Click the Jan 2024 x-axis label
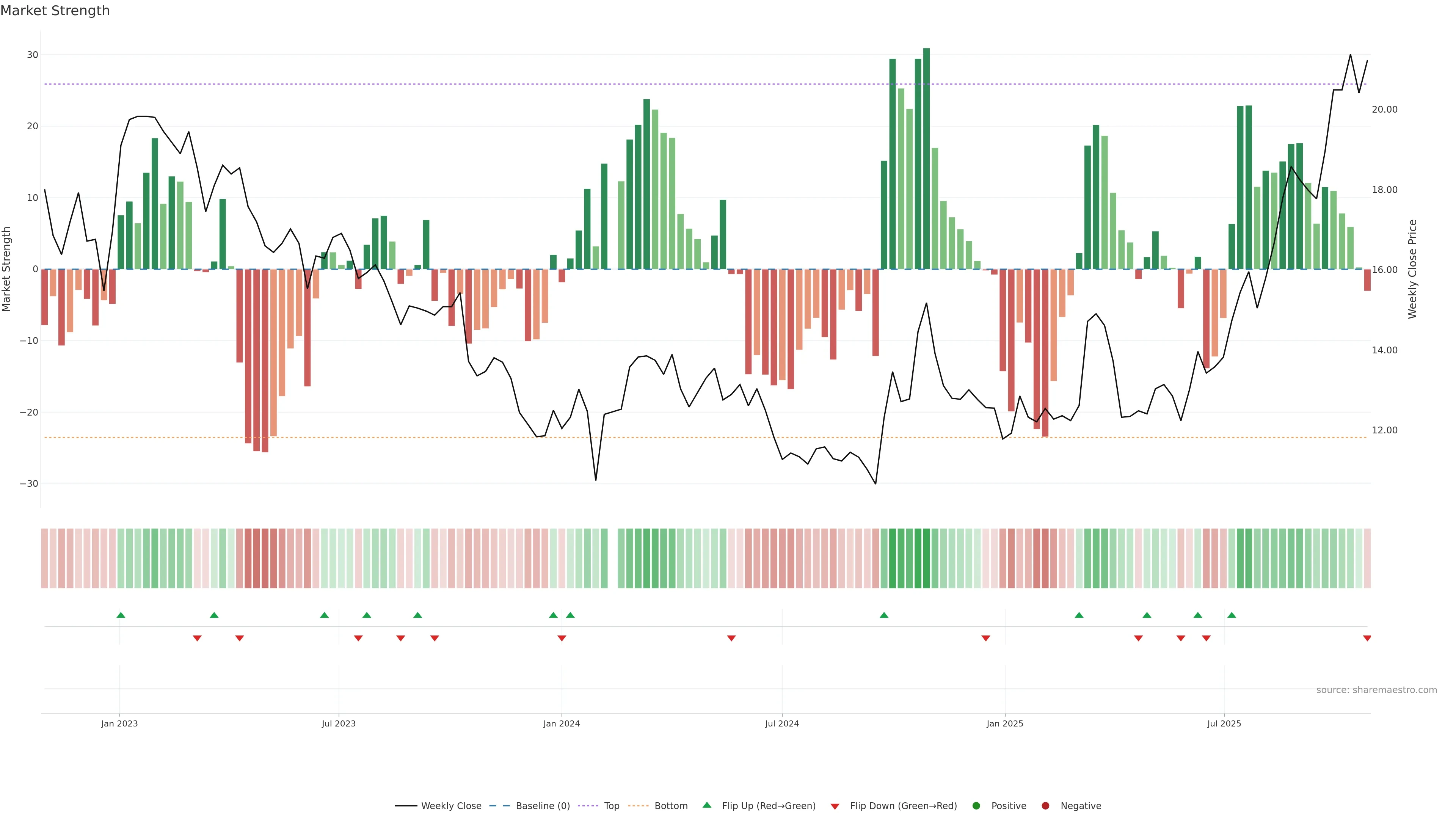1456x819 pixels. click(561, 723)
